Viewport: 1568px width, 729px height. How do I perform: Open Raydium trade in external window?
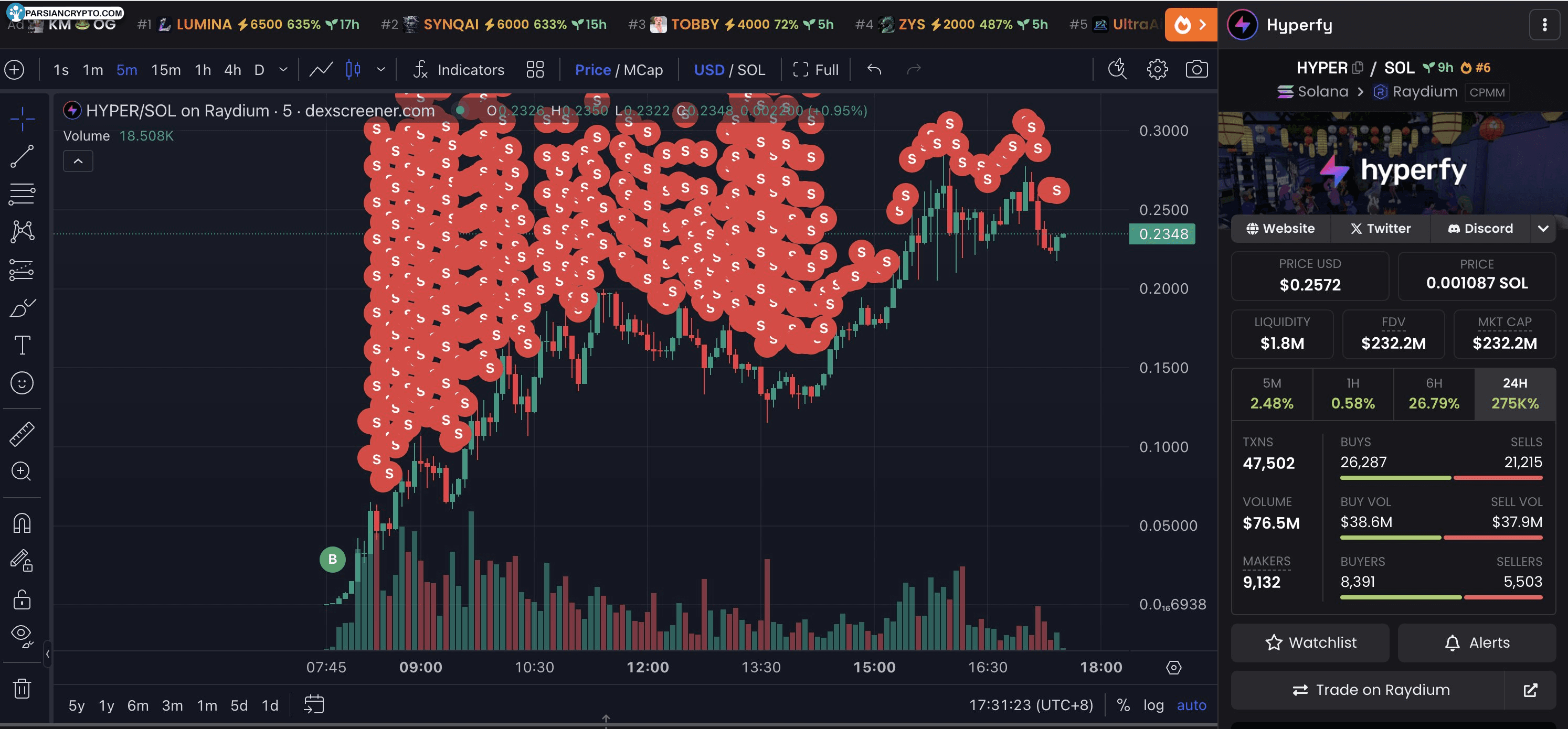(x=1530, y=690)
